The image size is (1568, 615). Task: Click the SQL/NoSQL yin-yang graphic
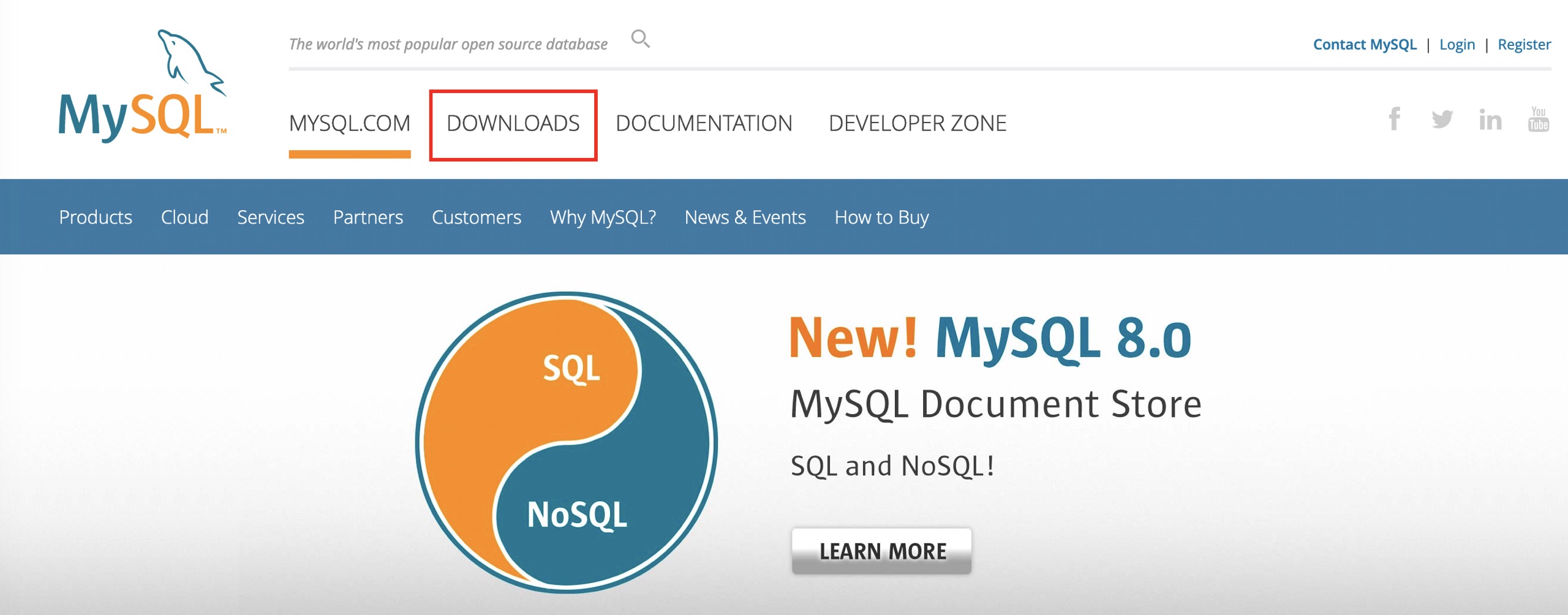[566, 442]
